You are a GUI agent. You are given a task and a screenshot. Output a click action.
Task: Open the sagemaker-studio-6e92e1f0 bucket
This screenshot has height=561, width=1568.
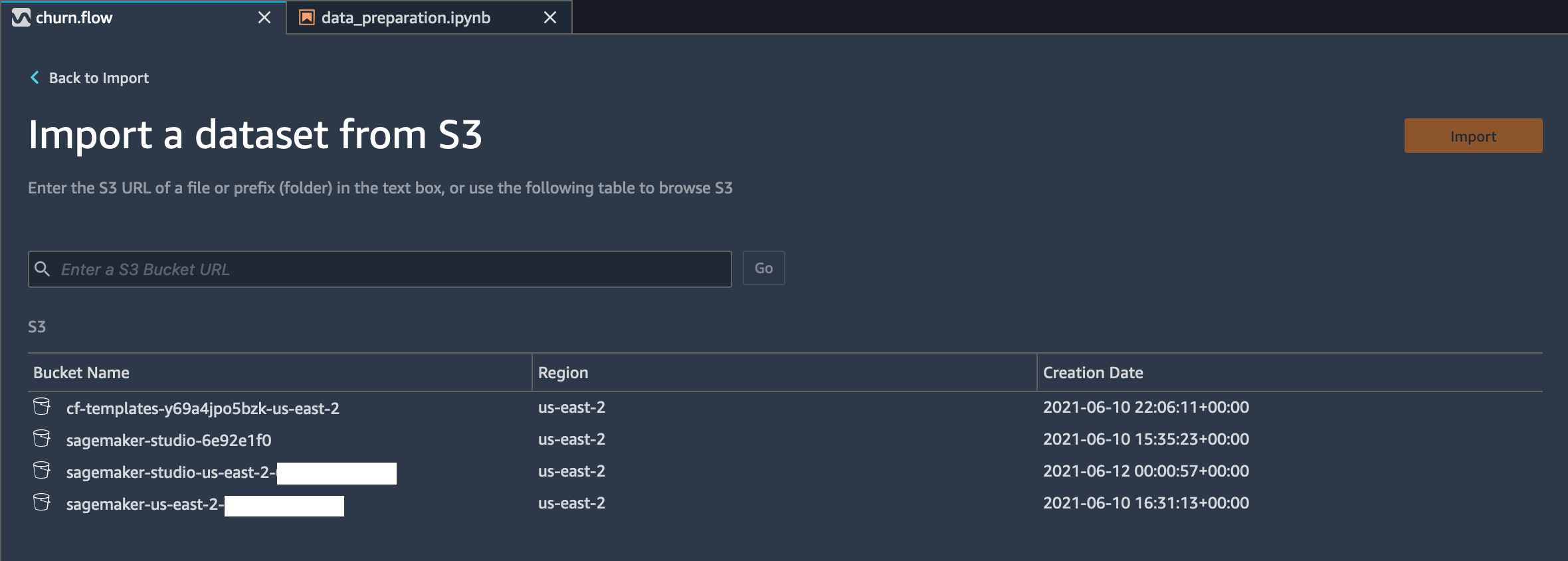click(169, 440)
